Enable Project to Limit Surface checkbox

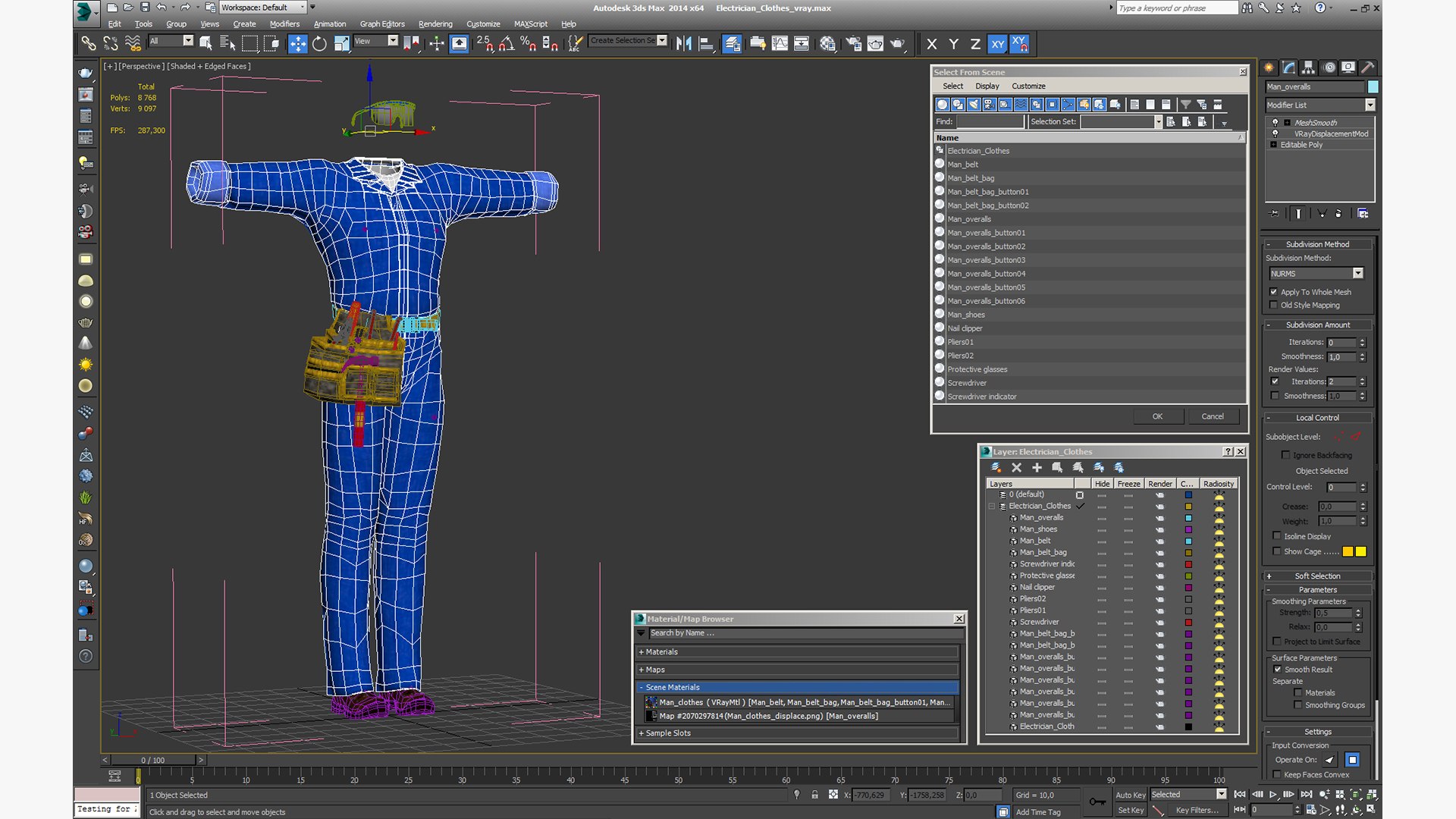coord(1277,642)
